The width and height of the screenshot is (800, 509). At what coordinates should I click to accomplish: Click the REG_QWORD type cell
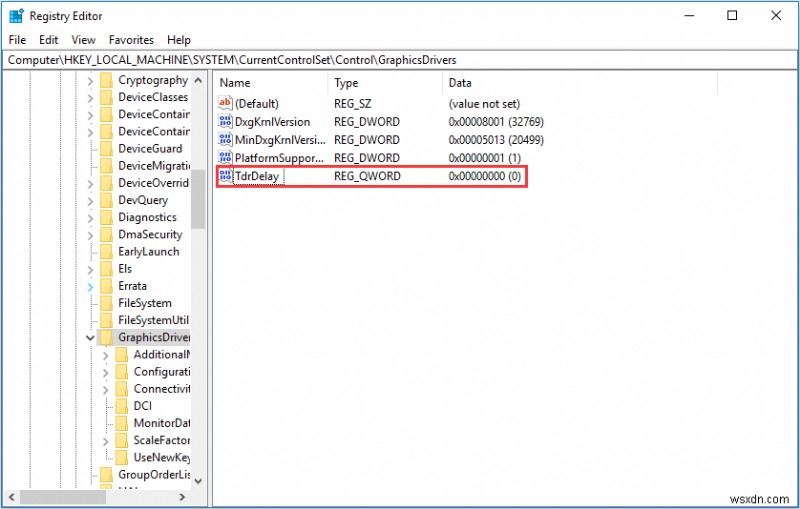click(x=367, y=176)
